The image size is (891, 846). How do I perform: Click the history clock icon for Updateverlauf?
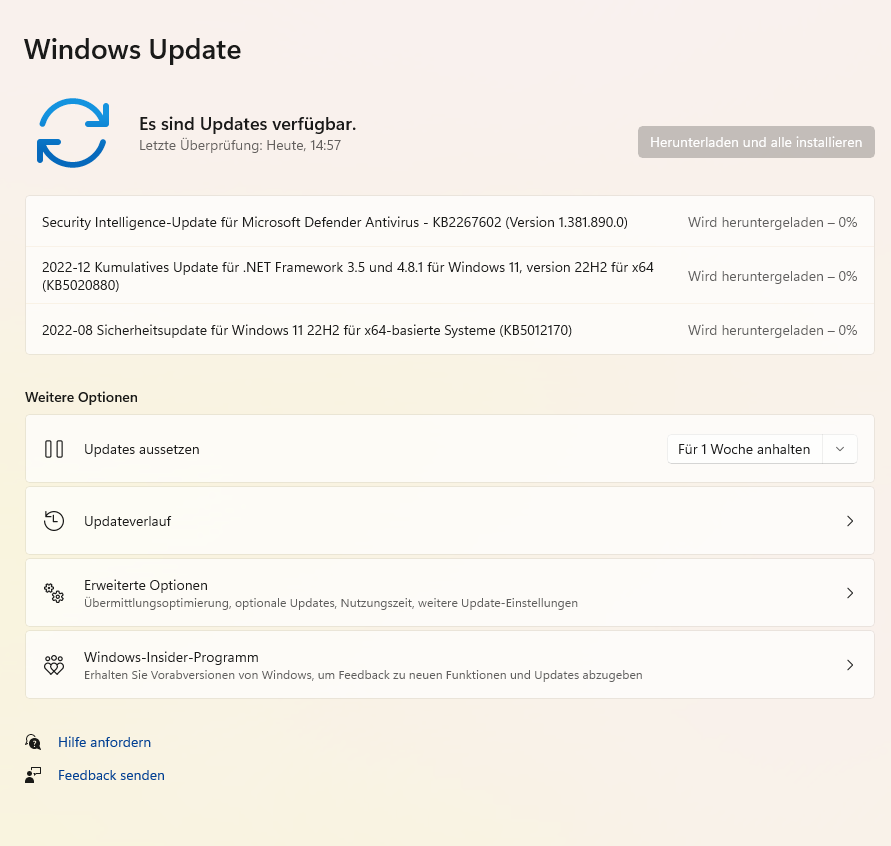point(54,521)
